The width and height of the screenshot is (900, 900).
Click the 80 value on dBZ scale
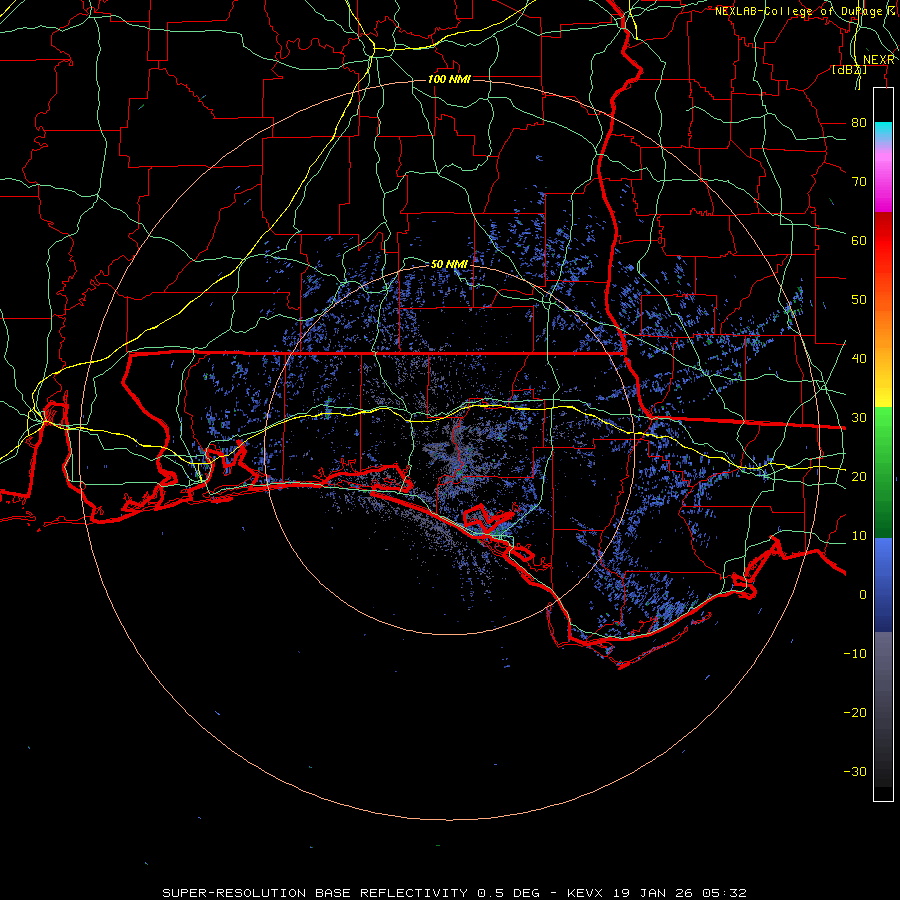point(859,122)
